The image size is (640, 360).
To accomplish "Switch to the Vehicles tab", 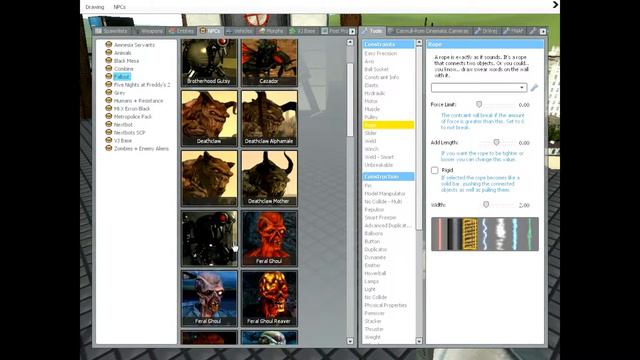I will 240,31.
